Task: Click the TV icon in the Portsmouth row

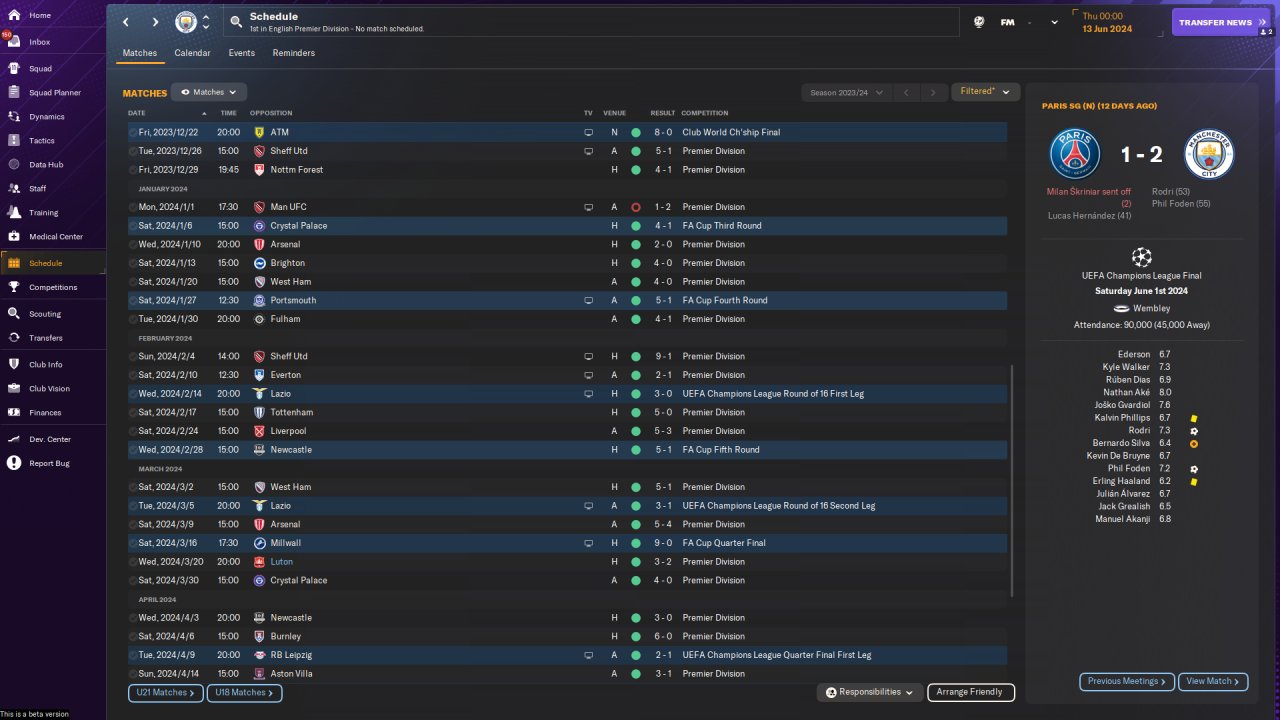Action: pyautogui.click(x=589, y=300)
